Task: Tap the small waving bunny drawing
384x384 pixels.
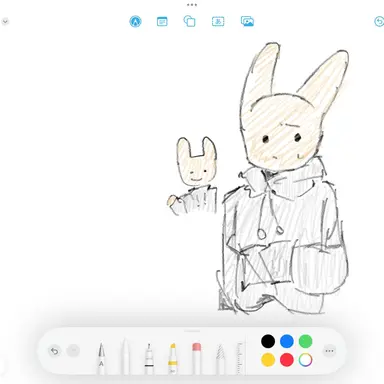Action: tap(193, 176)
